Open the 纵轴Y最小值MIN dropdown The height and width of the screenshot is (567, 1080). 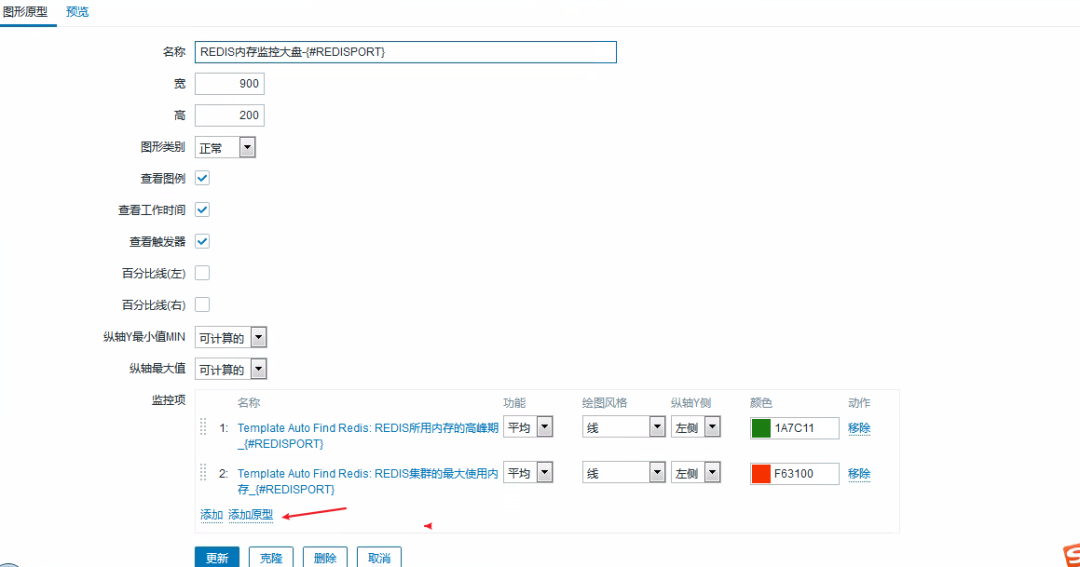231,338
